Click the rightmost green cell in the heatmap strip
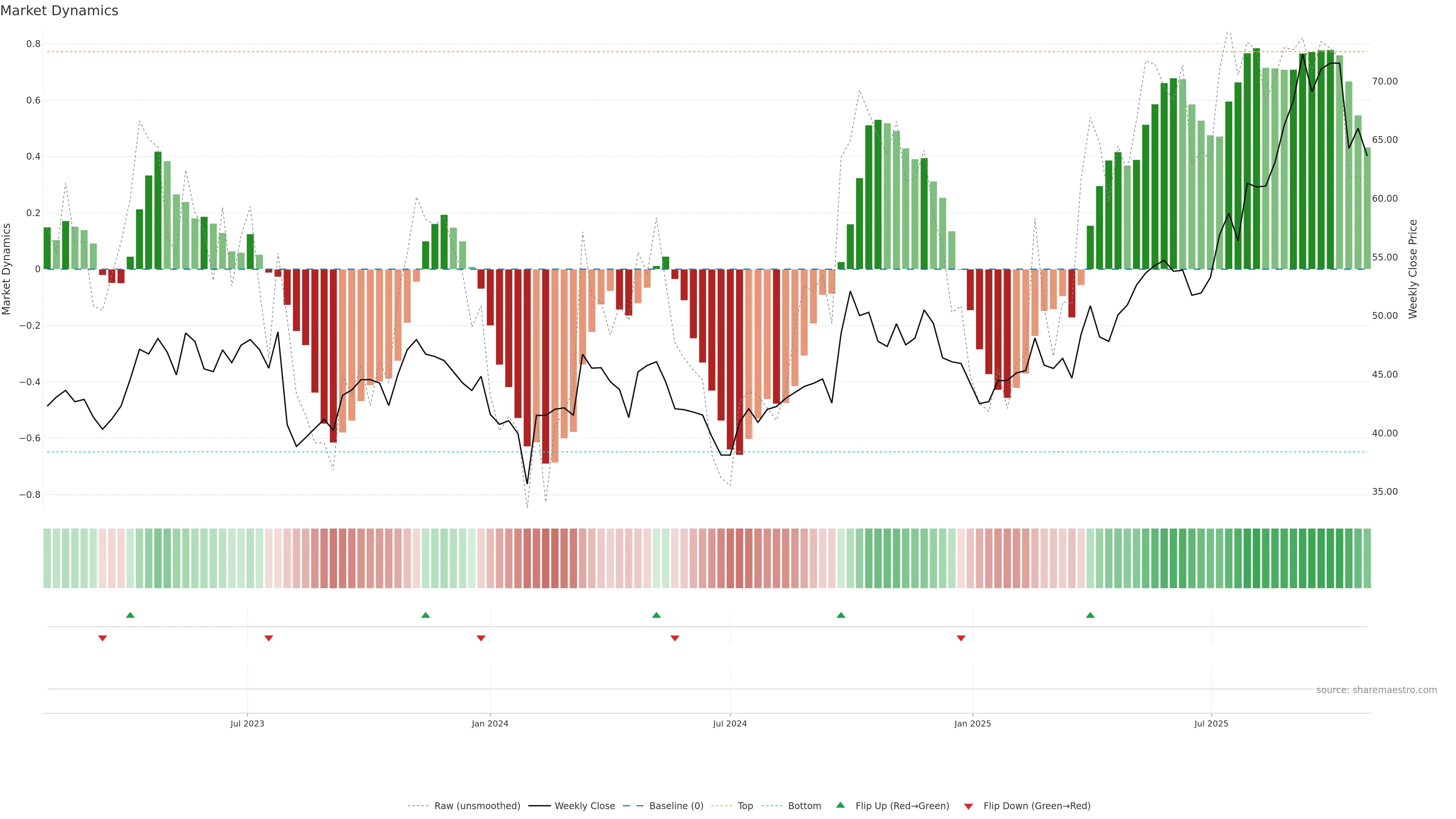Image resolution: width=1456 pixels, height=819 pixels. [1367, 559]
